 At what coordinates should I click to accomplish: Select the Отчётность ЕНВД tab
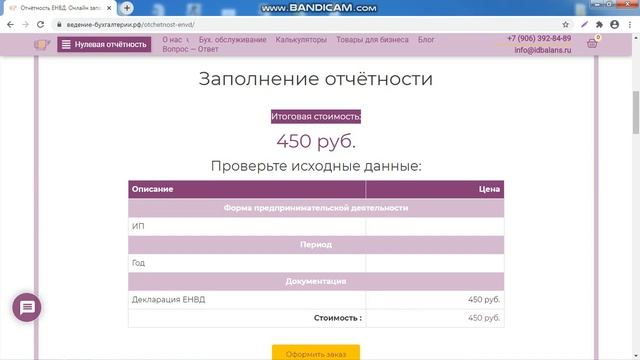tap(60, 8)
